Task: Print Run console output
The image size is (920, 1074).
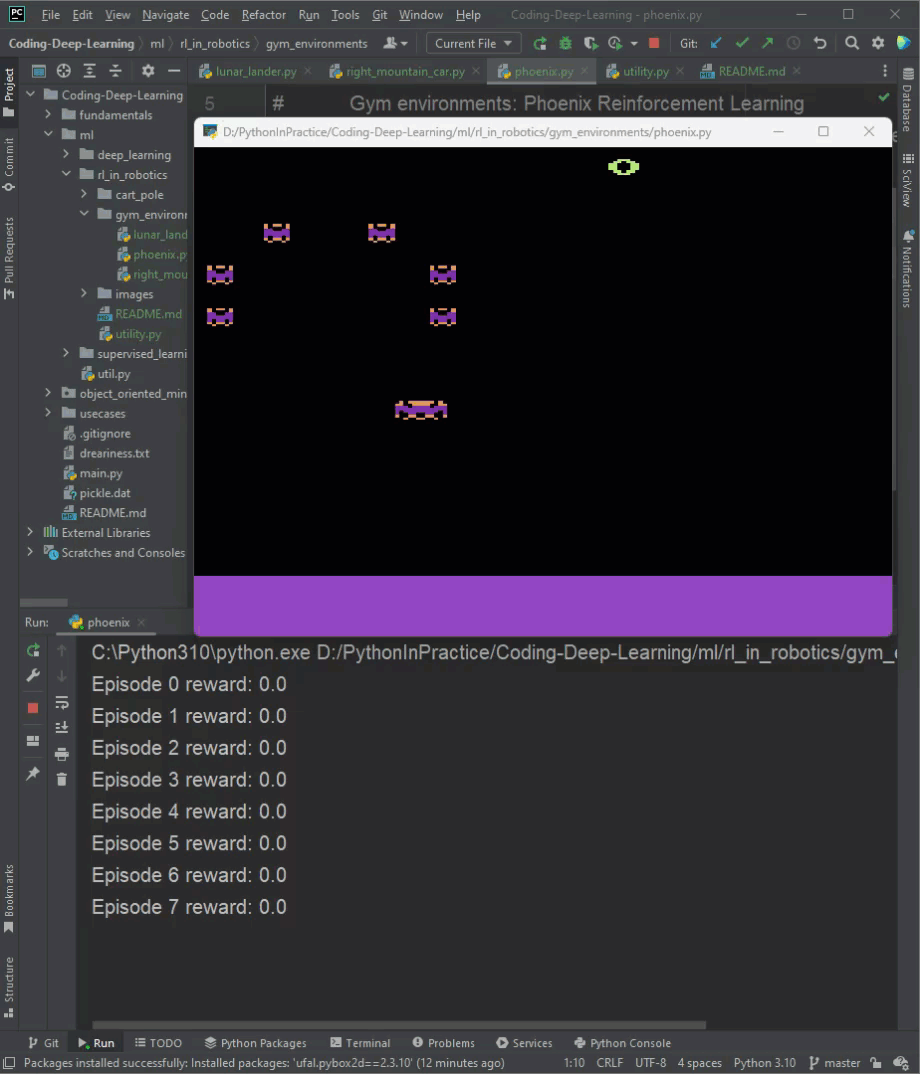Action: [62, 754]
